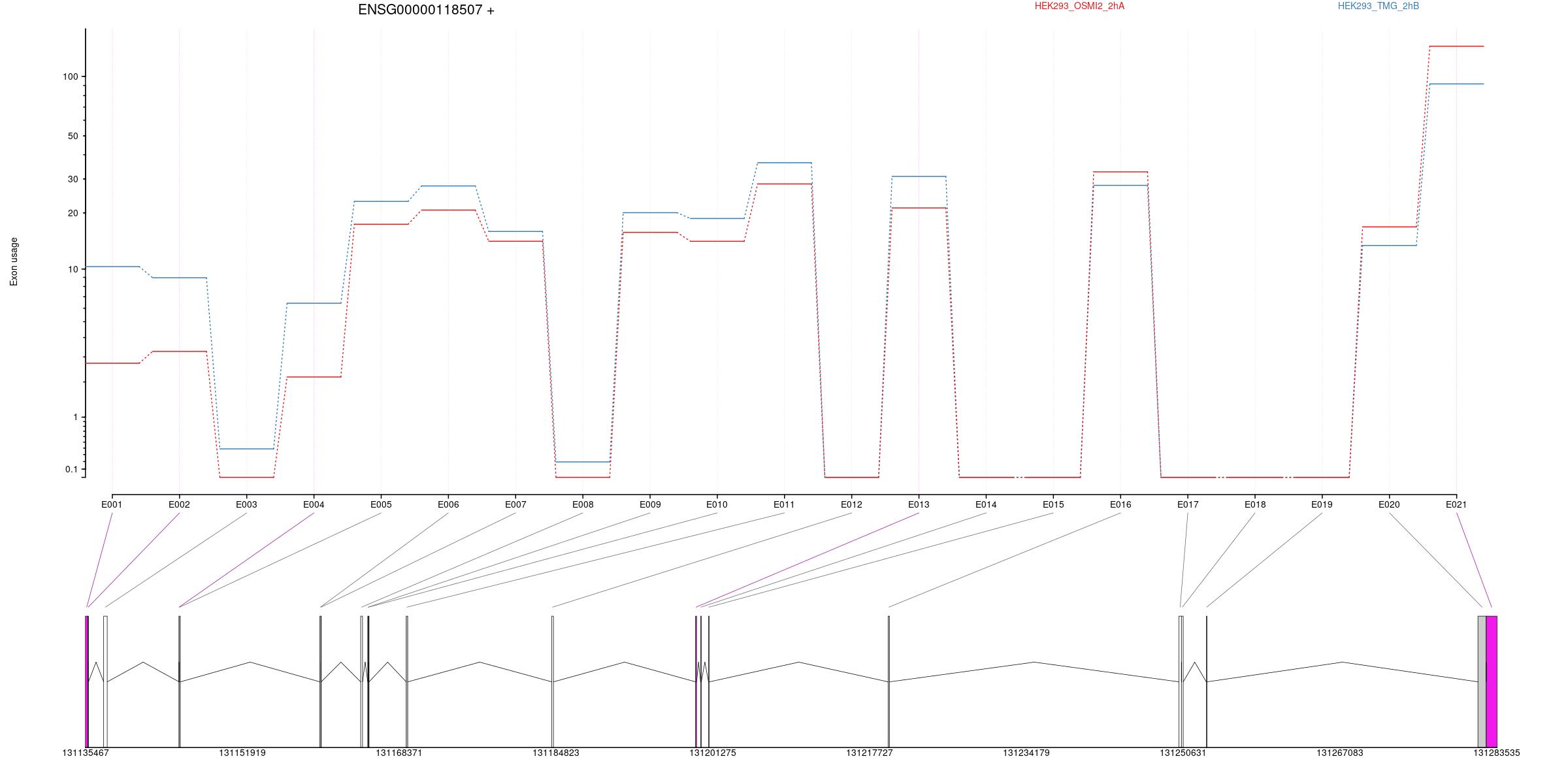Click the red E006 usage line segment
The image size is (1568, 784).
448,210
